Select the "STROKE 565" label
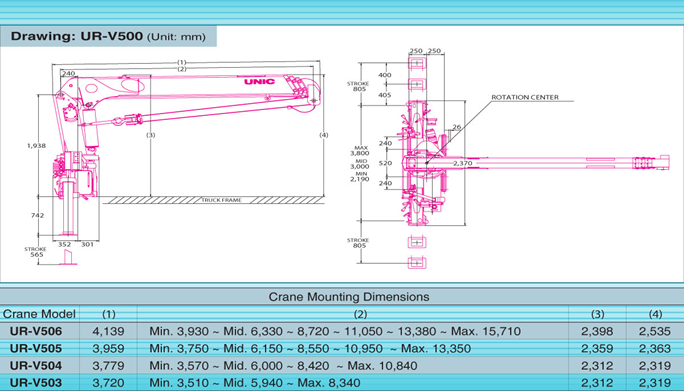684x391 pixels. [x=35, y=252]
